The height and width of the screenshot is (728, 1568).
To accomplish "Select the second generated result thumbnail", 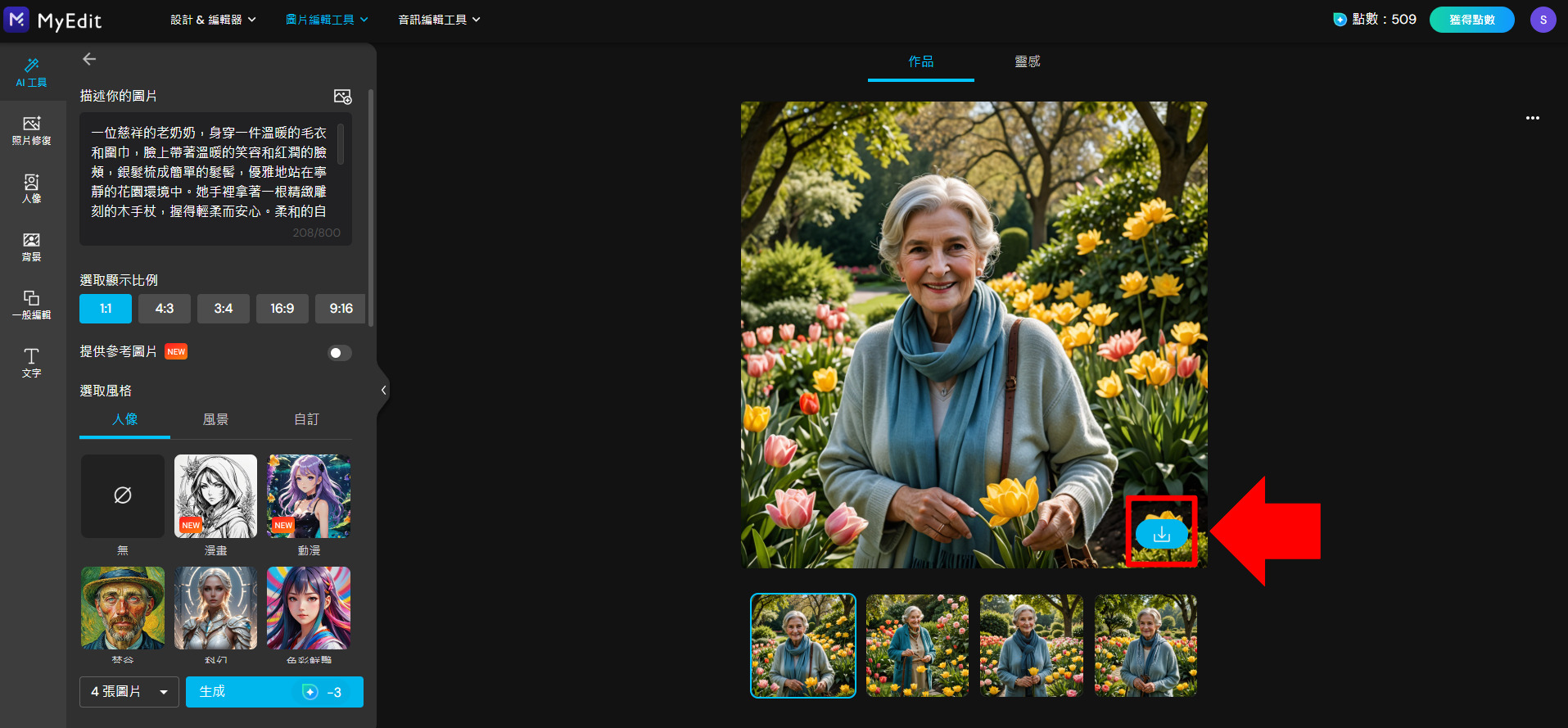I will pyautogui.click(x=917, y=646).
